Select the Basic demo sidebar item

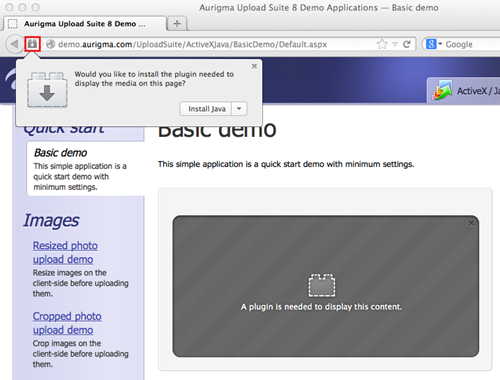click(86, 169)
